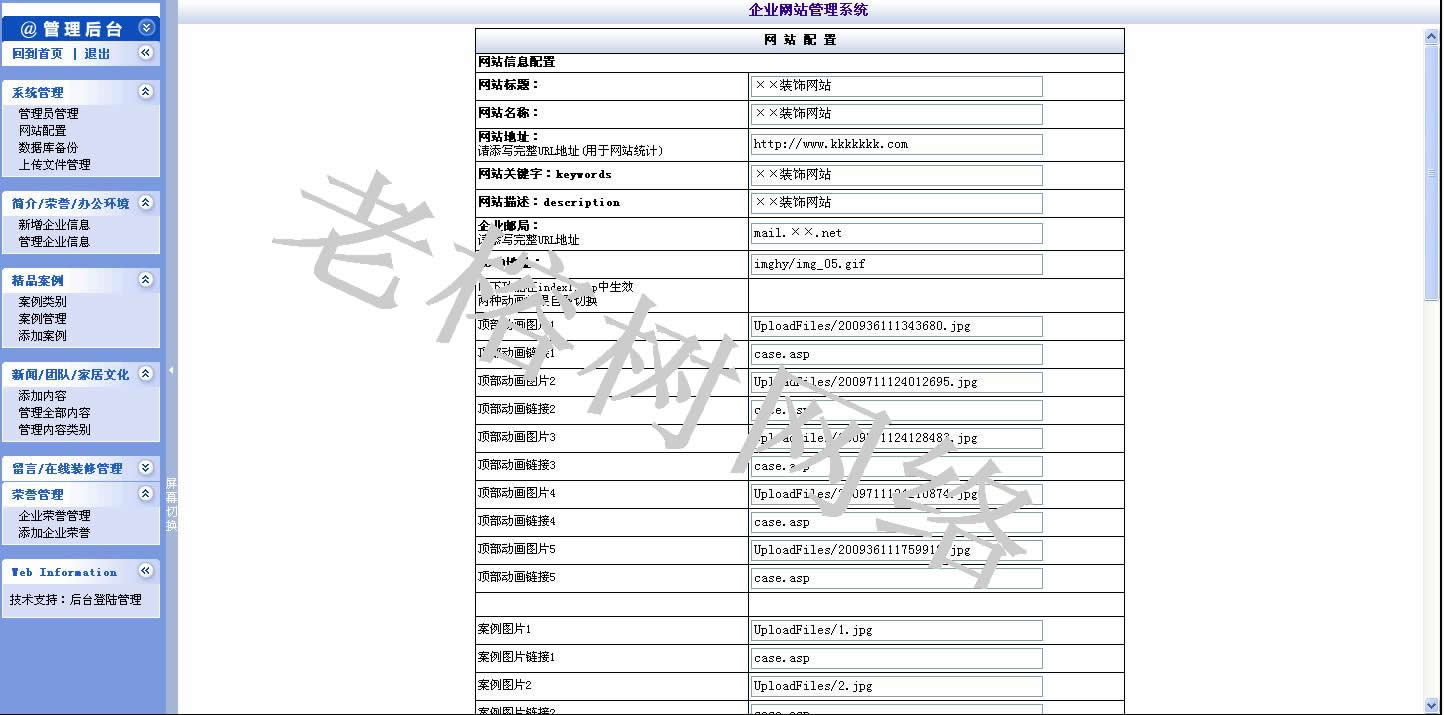Open 案例管理 page
Image resolution: width=1444 pixels, height=715 pixels.
pos(42,319)
